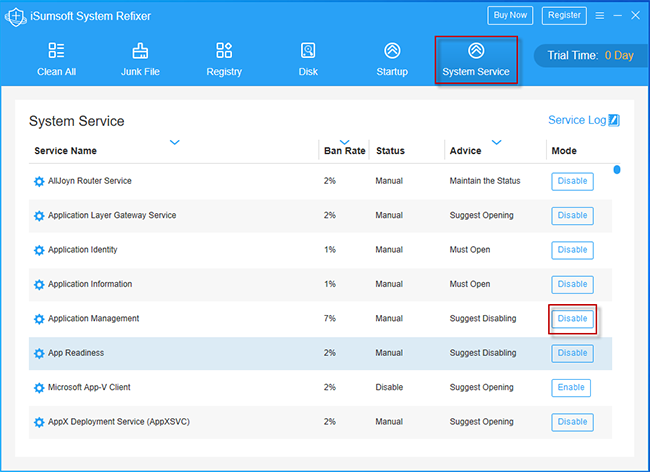Disable the Application Management service

pyautogui.click(x=572, y=319)
